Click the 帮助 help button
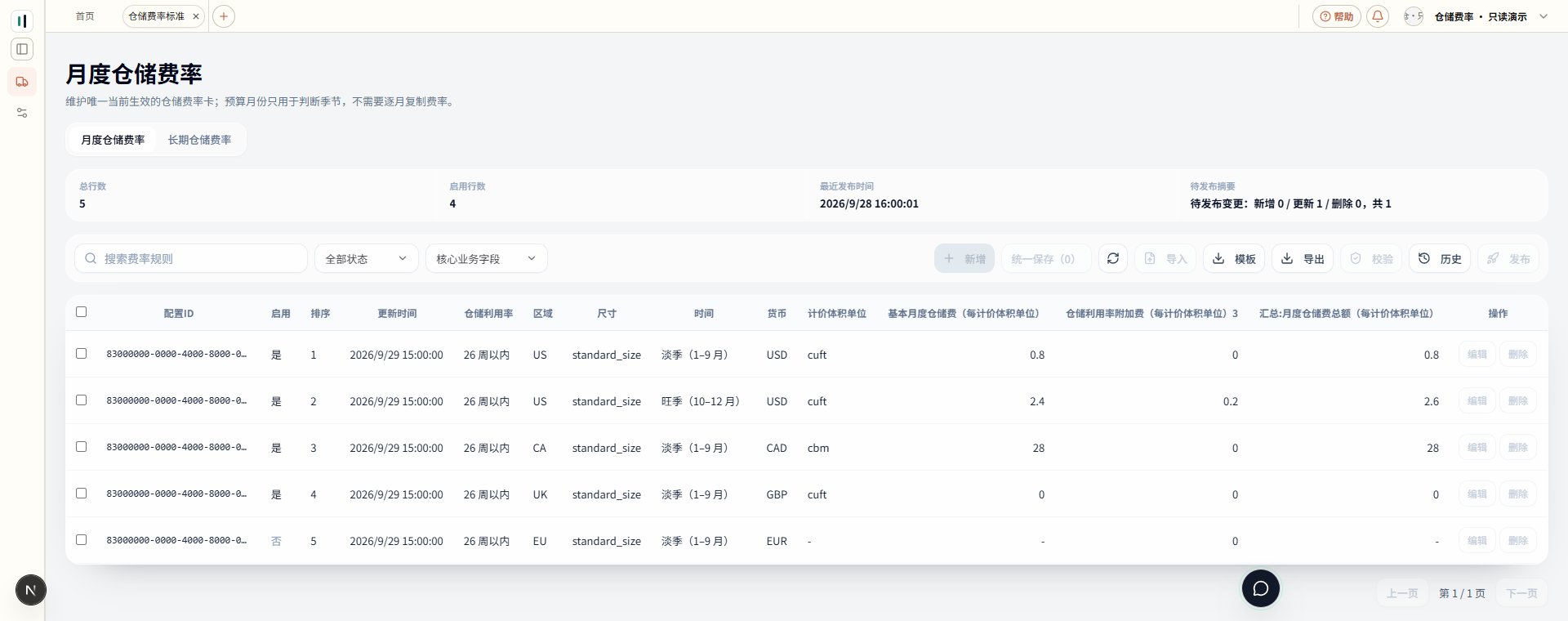Viewport: 1568px width, 621px height. pyautogui.click(x=1336, y=16)
